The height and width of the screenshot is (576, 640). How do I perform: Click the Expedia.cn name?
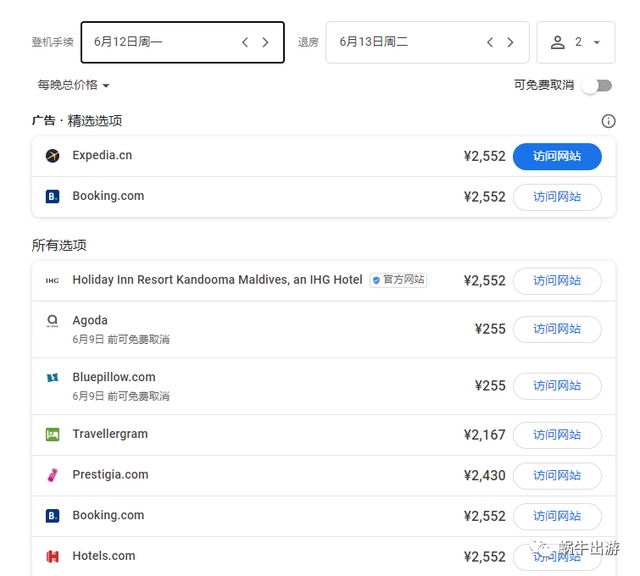point(102,155)
